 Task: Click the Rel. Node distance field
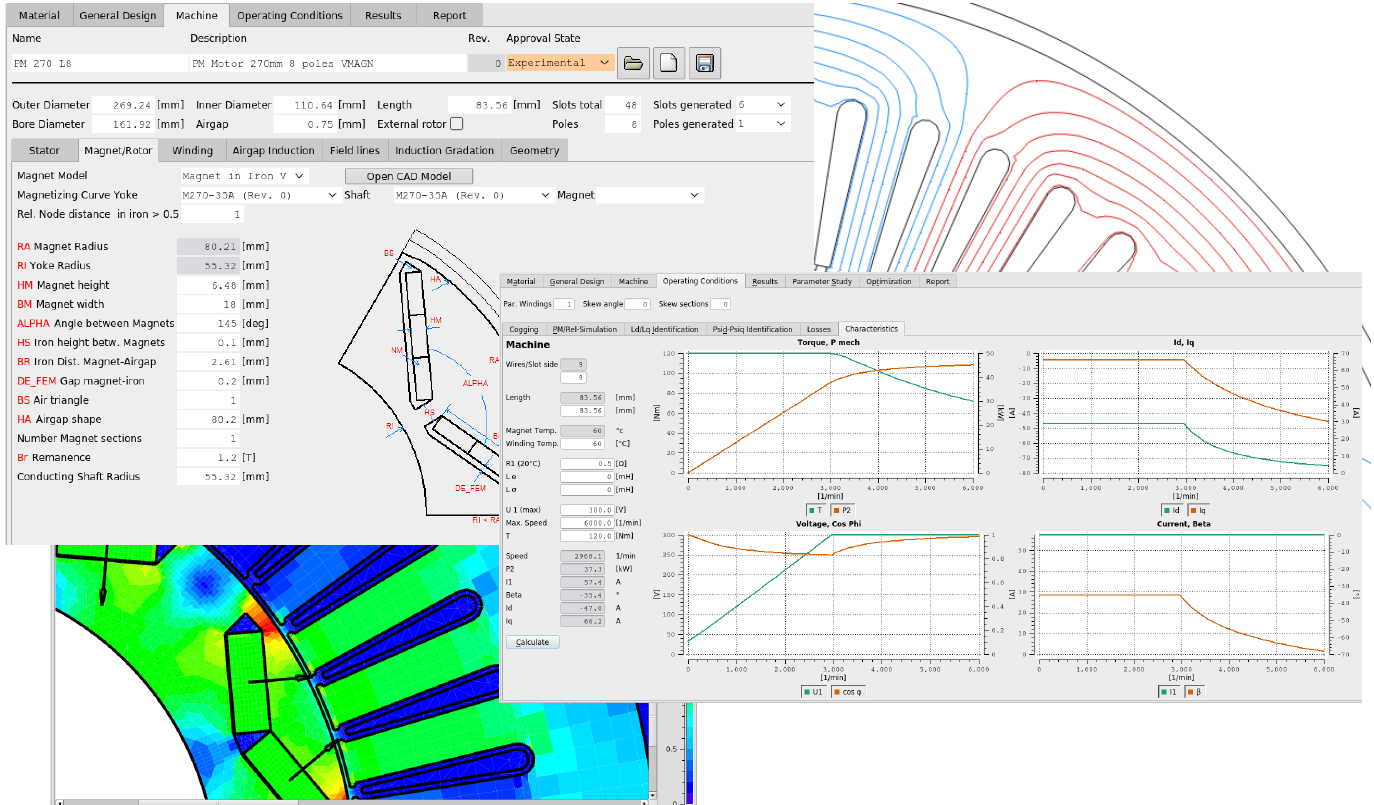click(213, 214)
